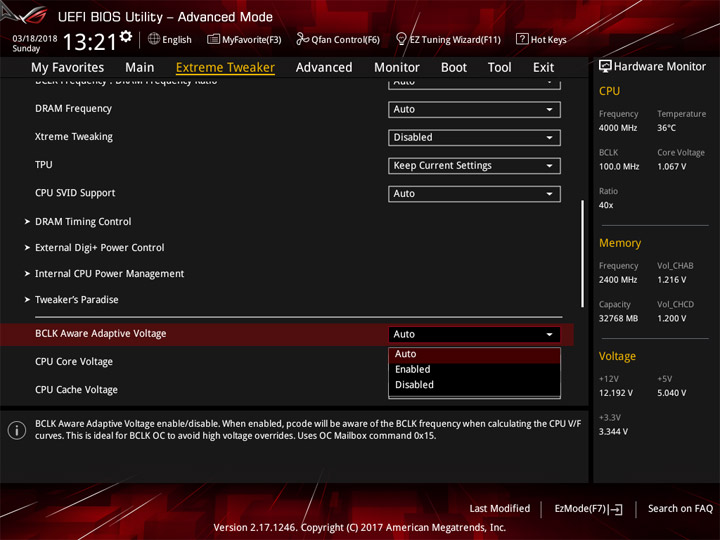Launch EZ Tuning Wizard lightbulb icon

(401, 39)
